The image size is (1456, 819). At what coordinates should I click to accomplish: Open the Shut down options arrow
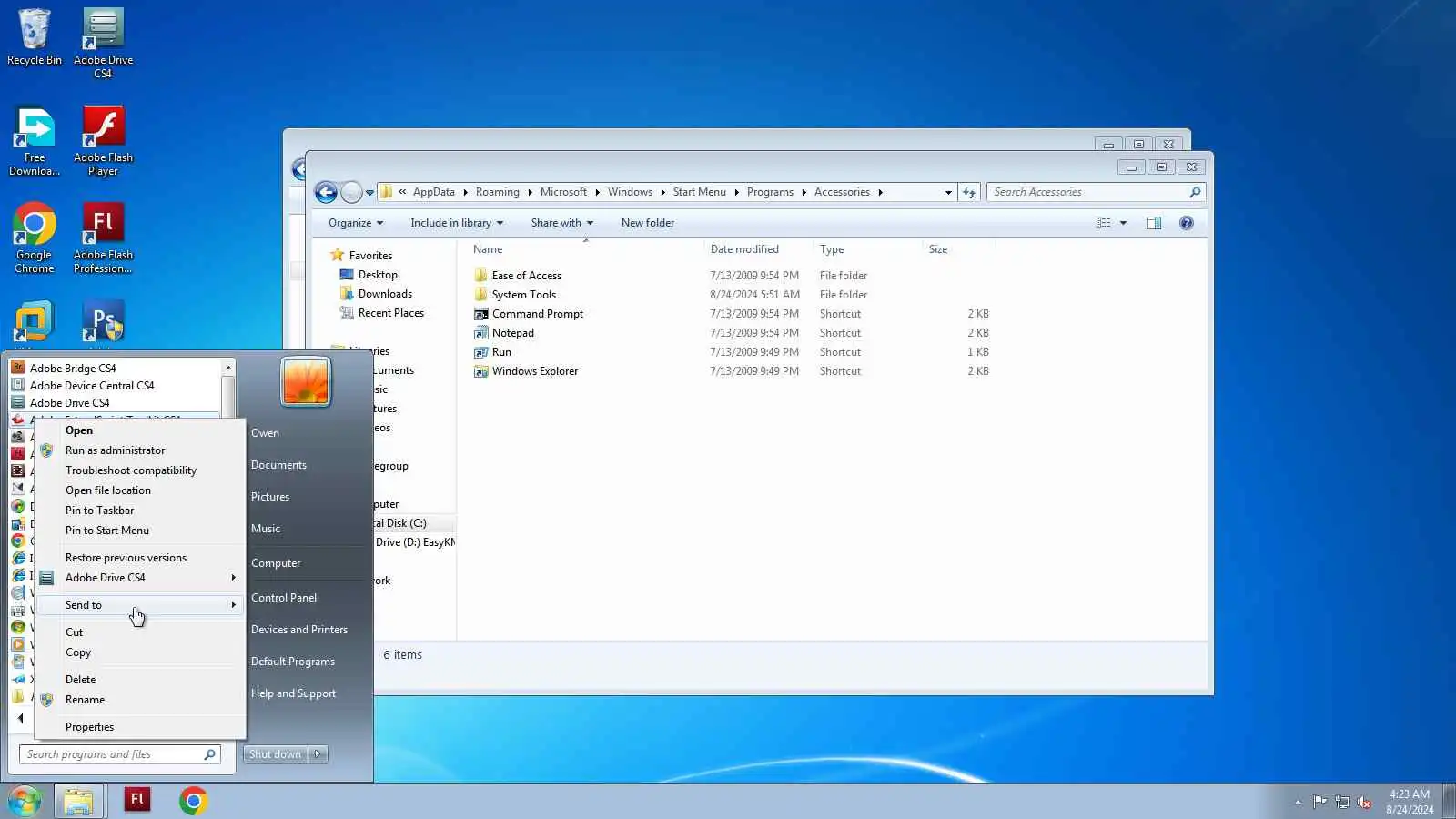click(x=318, y=754)
